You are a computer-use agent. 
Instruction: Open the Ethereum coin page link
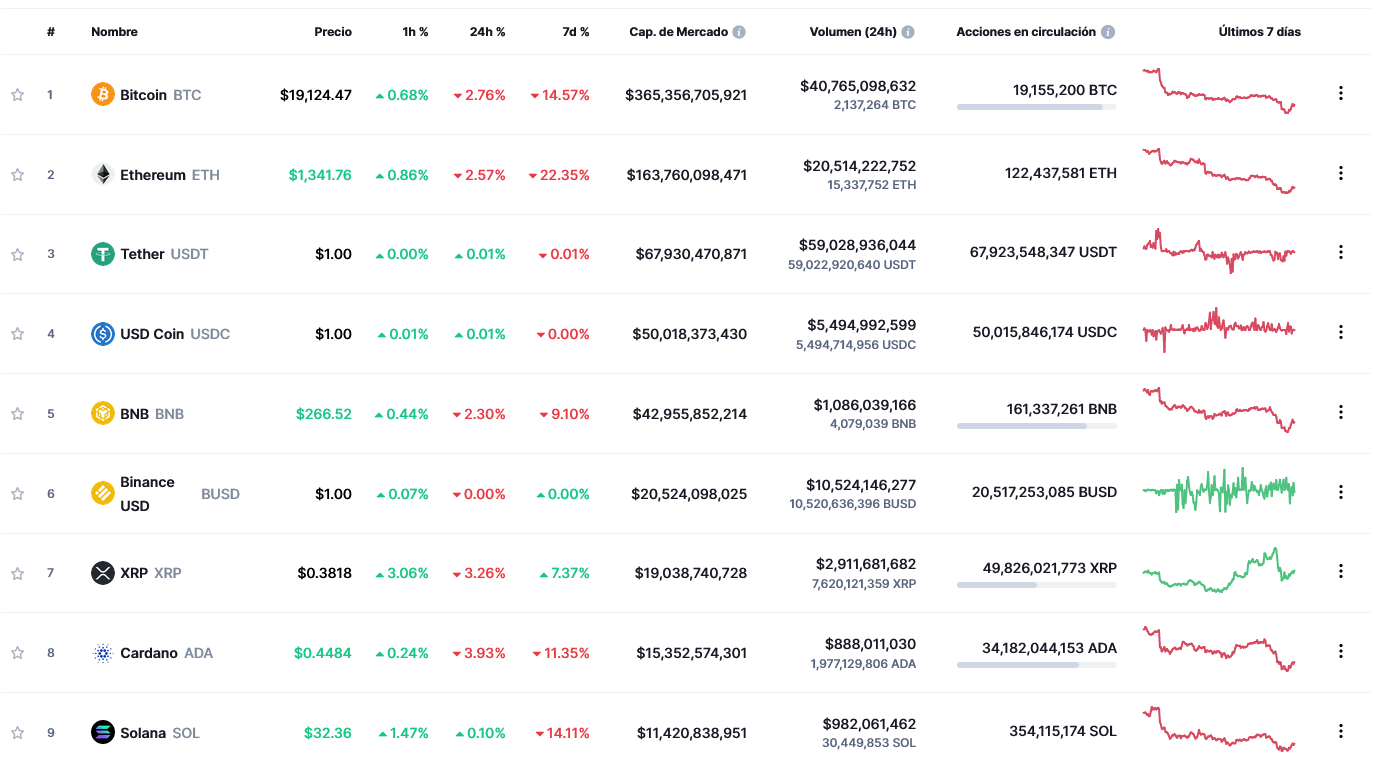point(153,175)
